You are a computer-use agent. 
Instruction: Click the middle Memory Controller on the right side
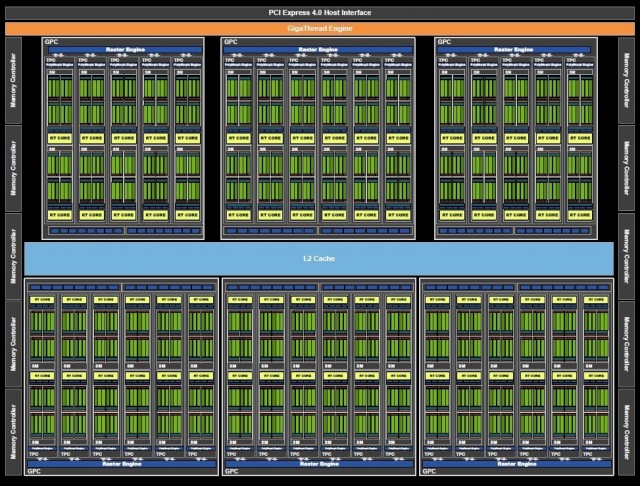pyautogui.click(x=627, y=256)
